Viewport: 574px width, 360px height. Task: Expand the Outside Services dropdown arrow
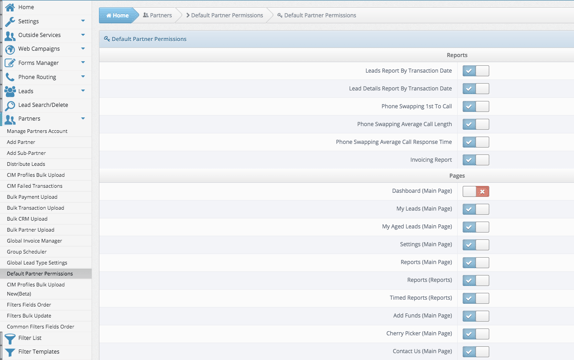coord(83,35)
